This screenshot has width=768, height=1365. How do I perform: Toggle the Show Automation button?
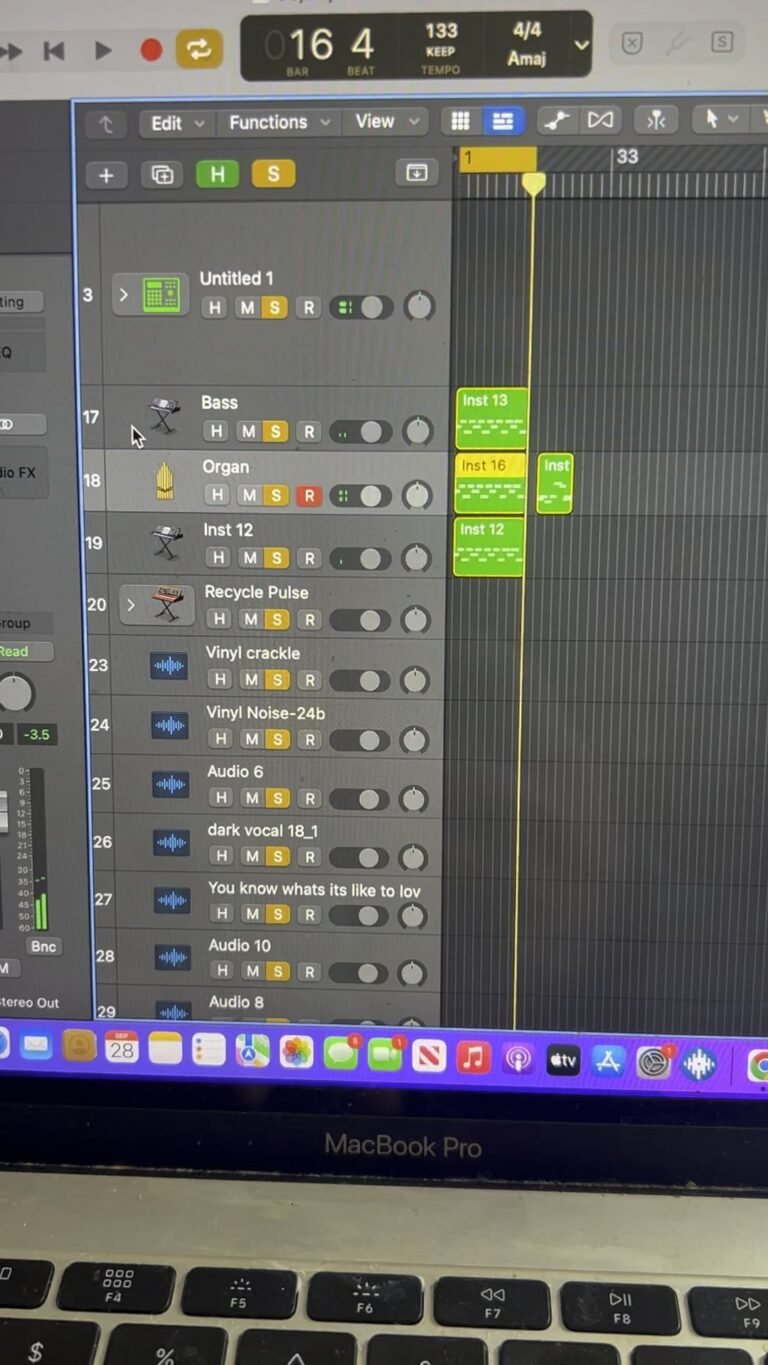click(557, 121)
